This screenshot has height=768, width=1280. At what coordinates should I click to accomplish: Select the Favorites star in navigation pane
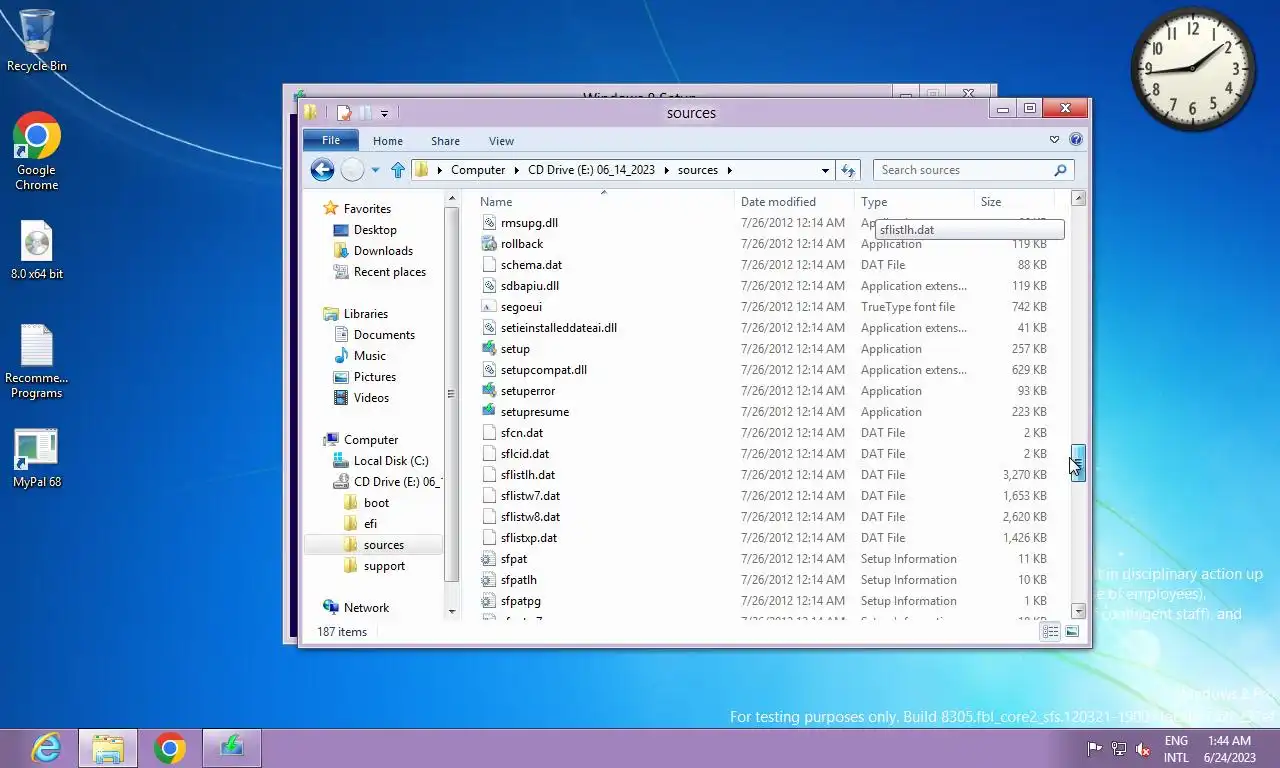click(x=331, y=209)
